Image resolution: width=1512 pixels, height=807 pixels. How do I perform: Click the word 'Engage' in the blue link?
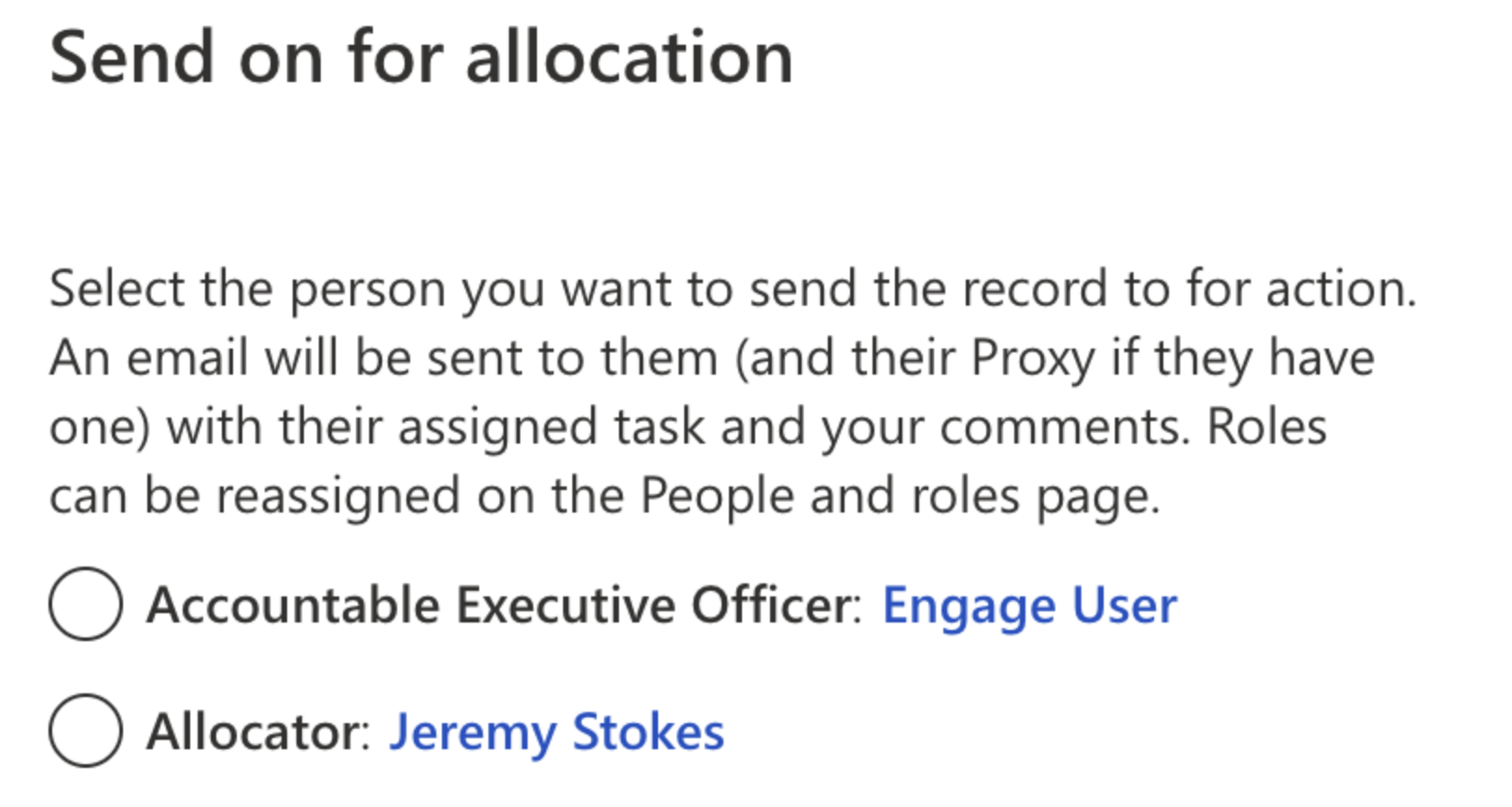pos(969,608)
